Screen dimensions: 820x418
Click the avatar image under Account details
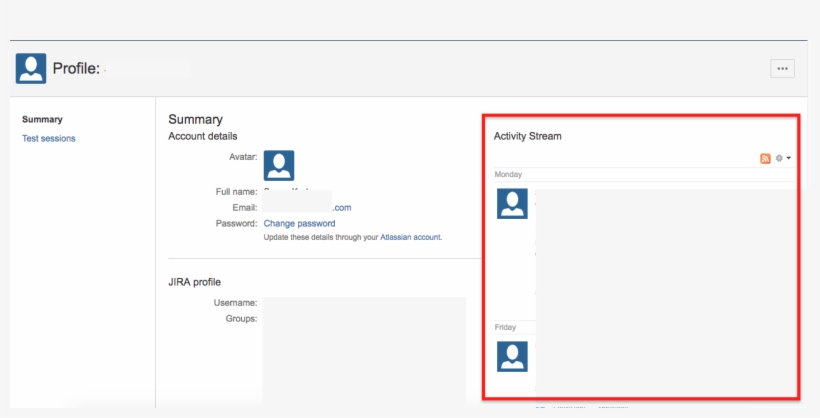click(x=279, y=165)
